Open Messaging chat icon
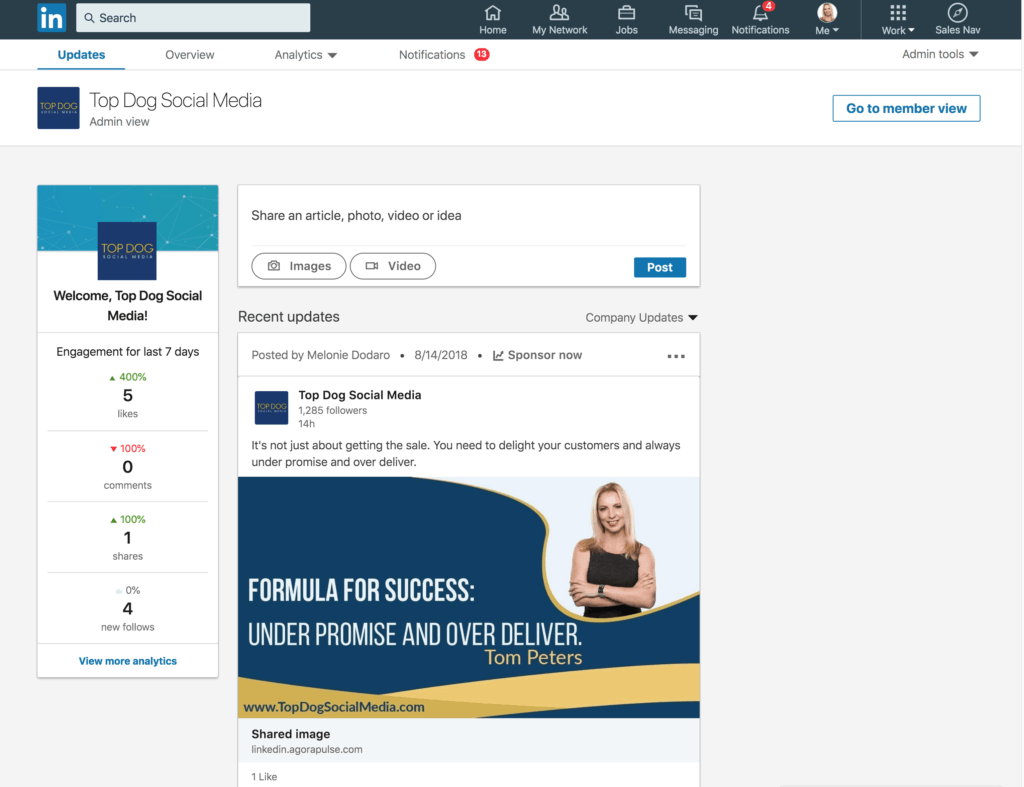 point(693,13)
